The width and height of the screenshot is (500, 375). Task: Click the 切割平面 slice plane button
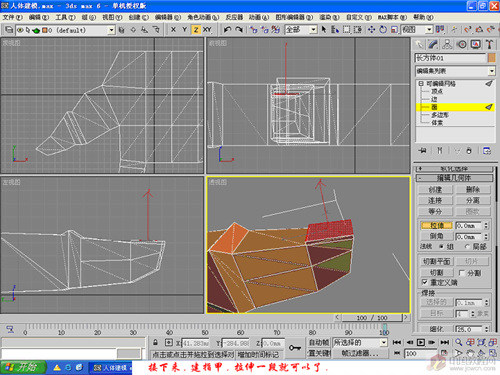(436, 262)
